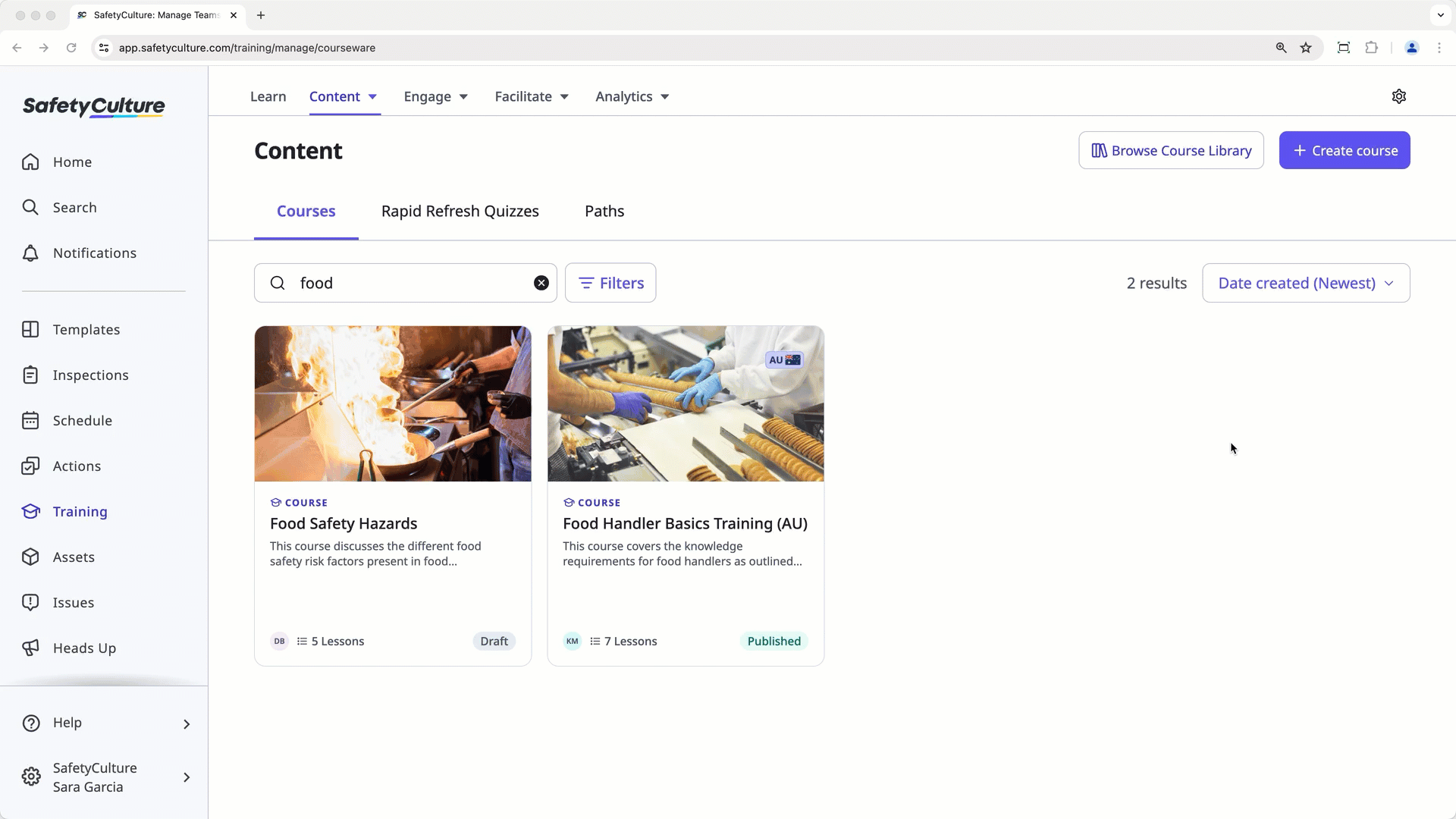Click DB avatar on Food Safety Hazards card

coord(279,641)
